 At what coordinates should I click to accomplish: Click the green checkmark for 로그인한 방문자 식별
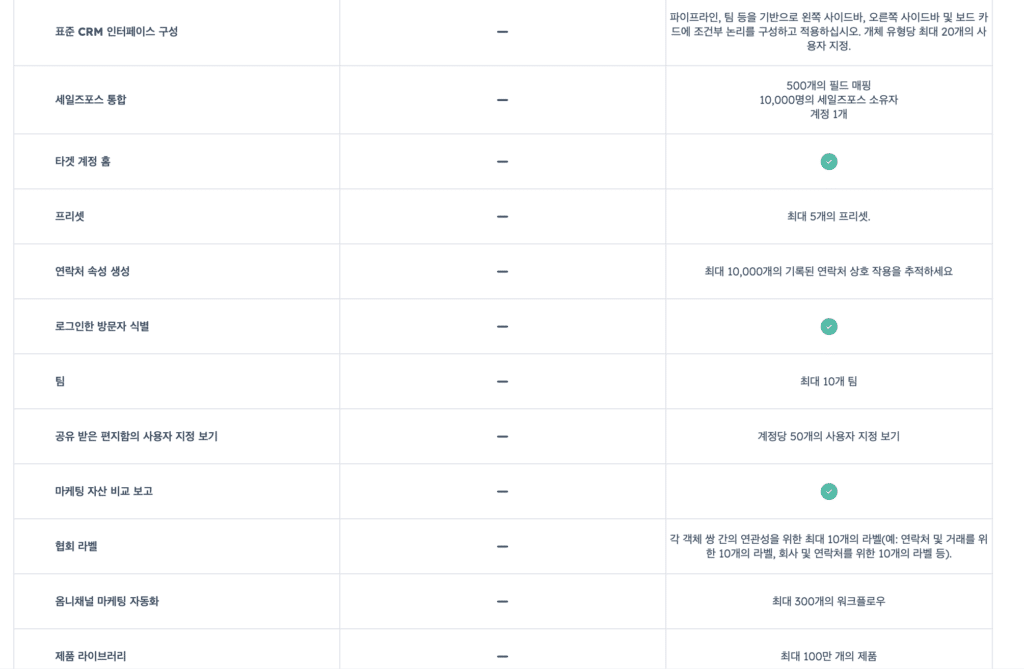pos(829,326)
